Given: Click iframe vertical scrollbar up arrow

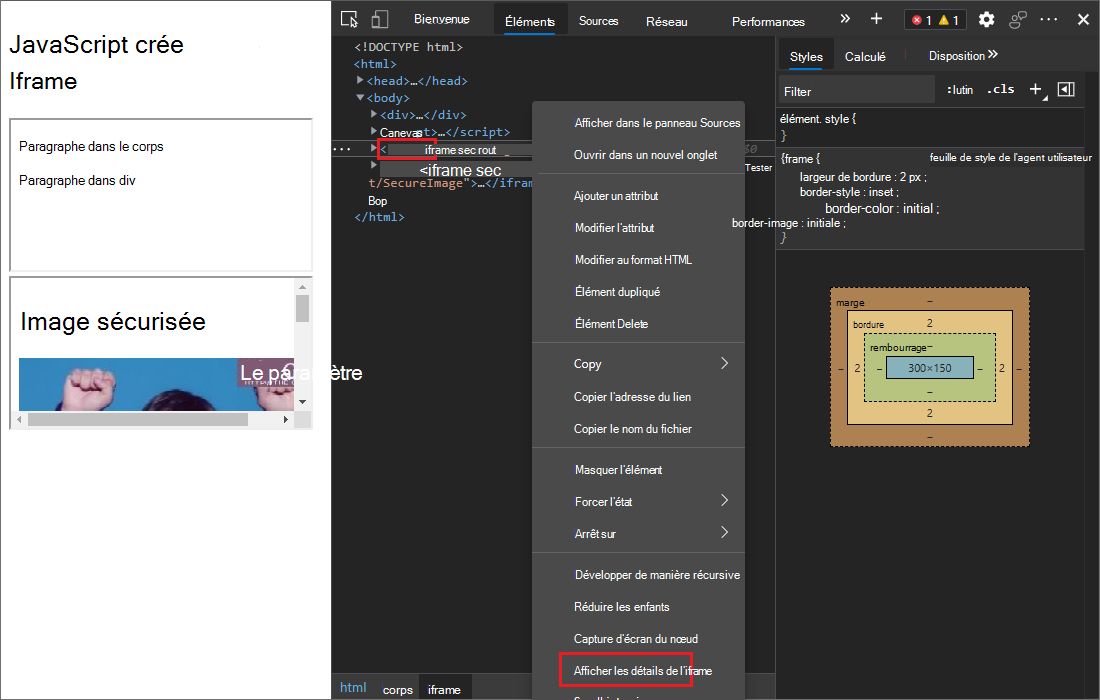Looking at the screenshot, I should (x=302, y=286).
